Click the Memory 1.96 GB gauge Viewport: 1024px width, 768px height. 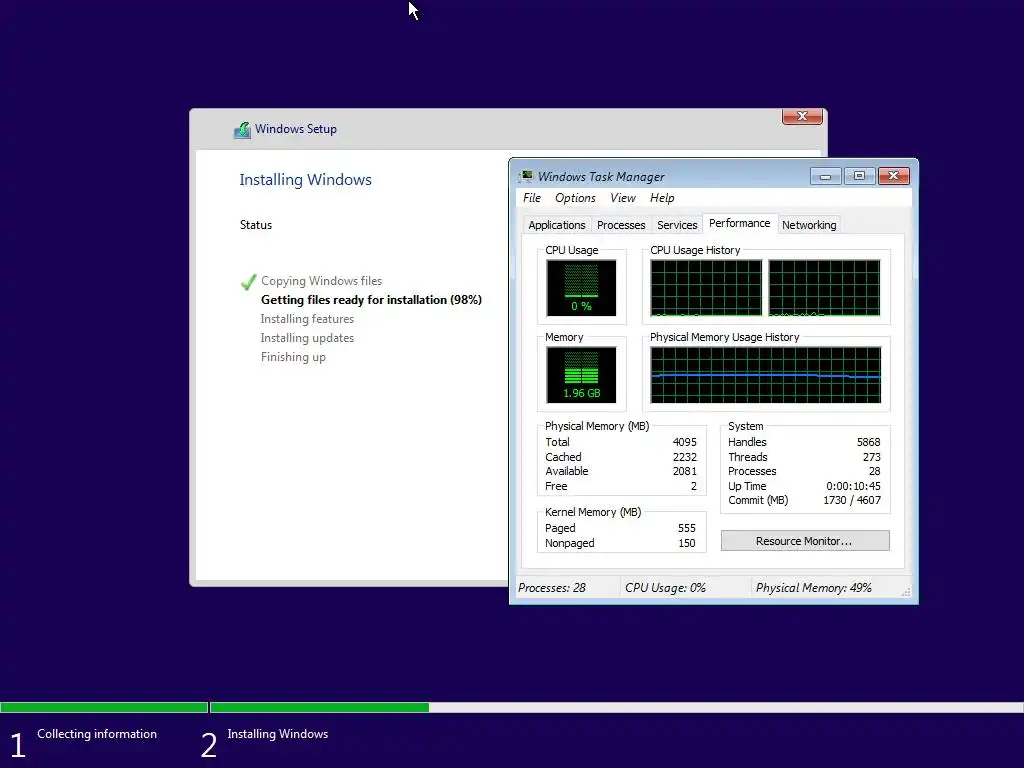click(x=581, y=375)
